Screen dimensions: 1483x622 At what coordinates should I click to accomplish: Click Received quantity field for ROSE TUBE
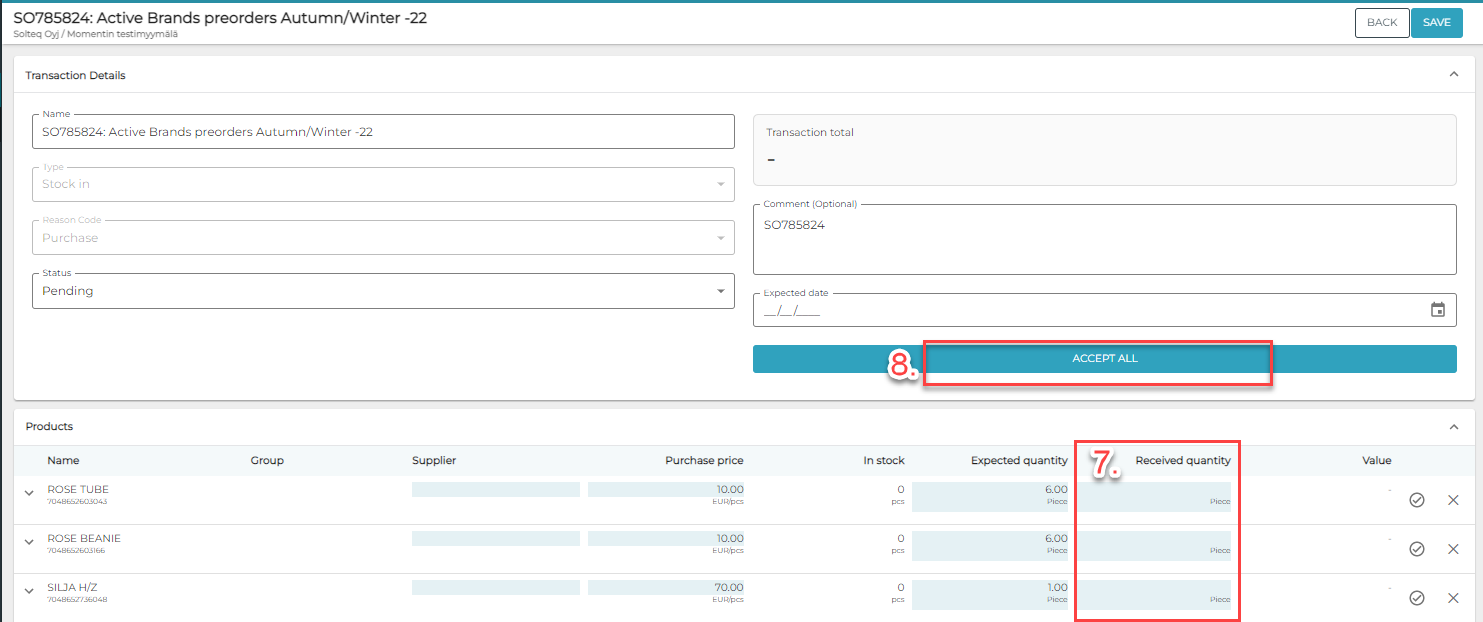coord(1155,496)
